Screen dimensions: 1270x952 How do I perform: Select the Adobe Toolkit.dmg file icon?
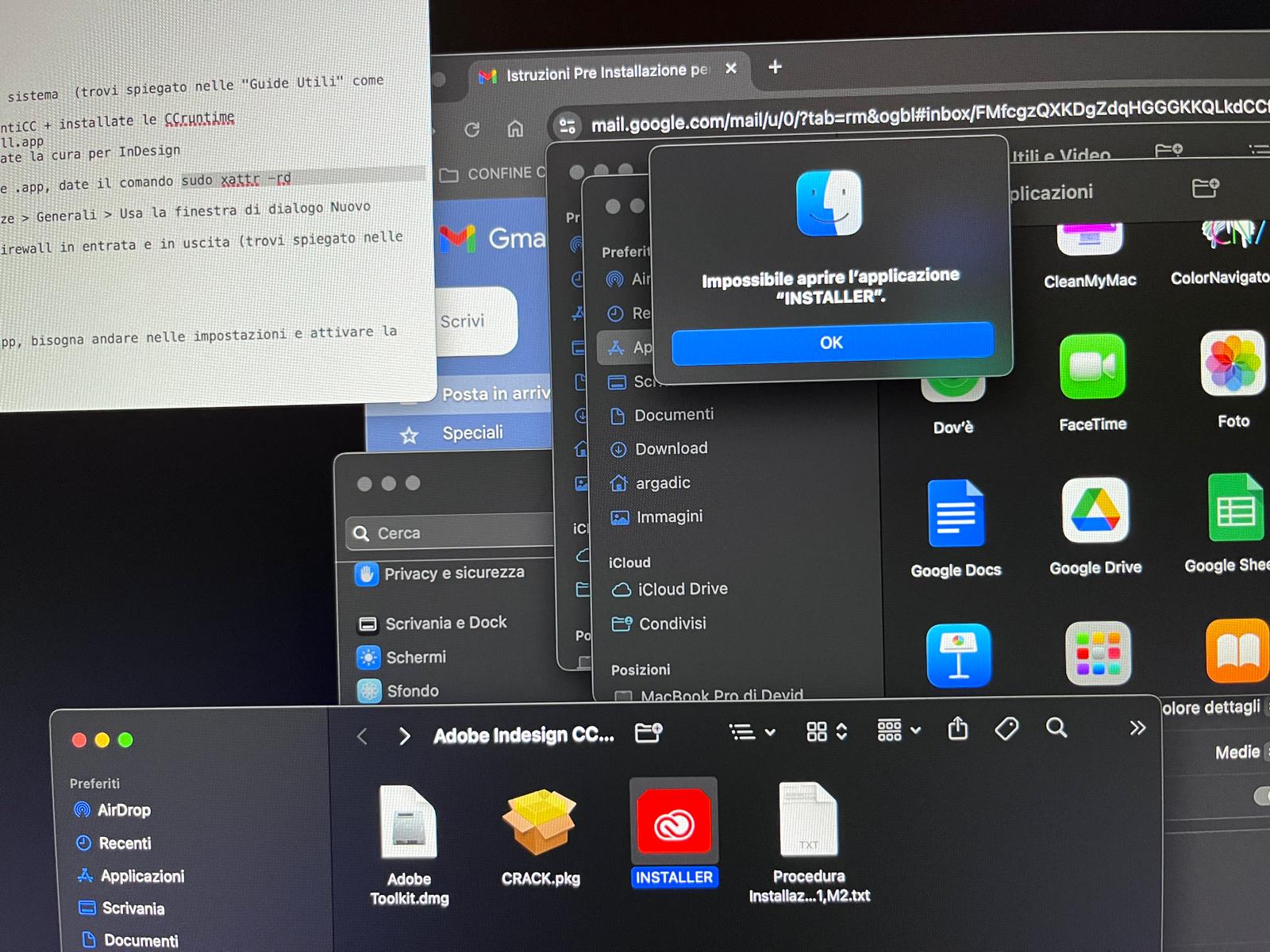[409, 822]
